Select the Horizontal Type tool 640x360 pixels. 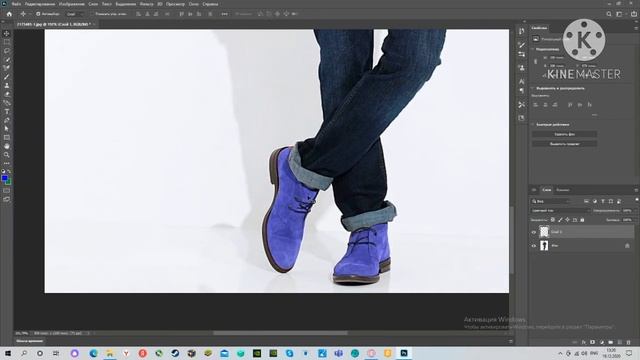tap(7, 111)
